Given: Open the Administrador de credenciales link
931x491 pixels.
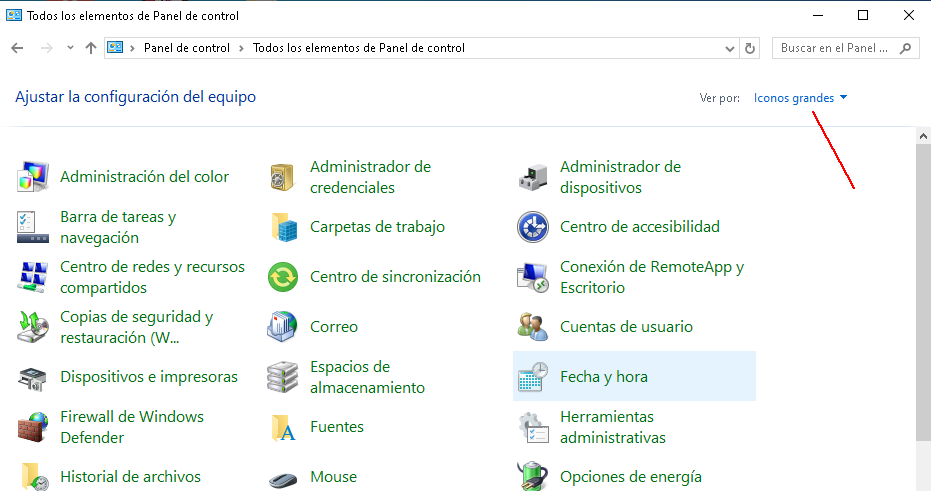Looking at the screenshot, I should coord(370,177).
